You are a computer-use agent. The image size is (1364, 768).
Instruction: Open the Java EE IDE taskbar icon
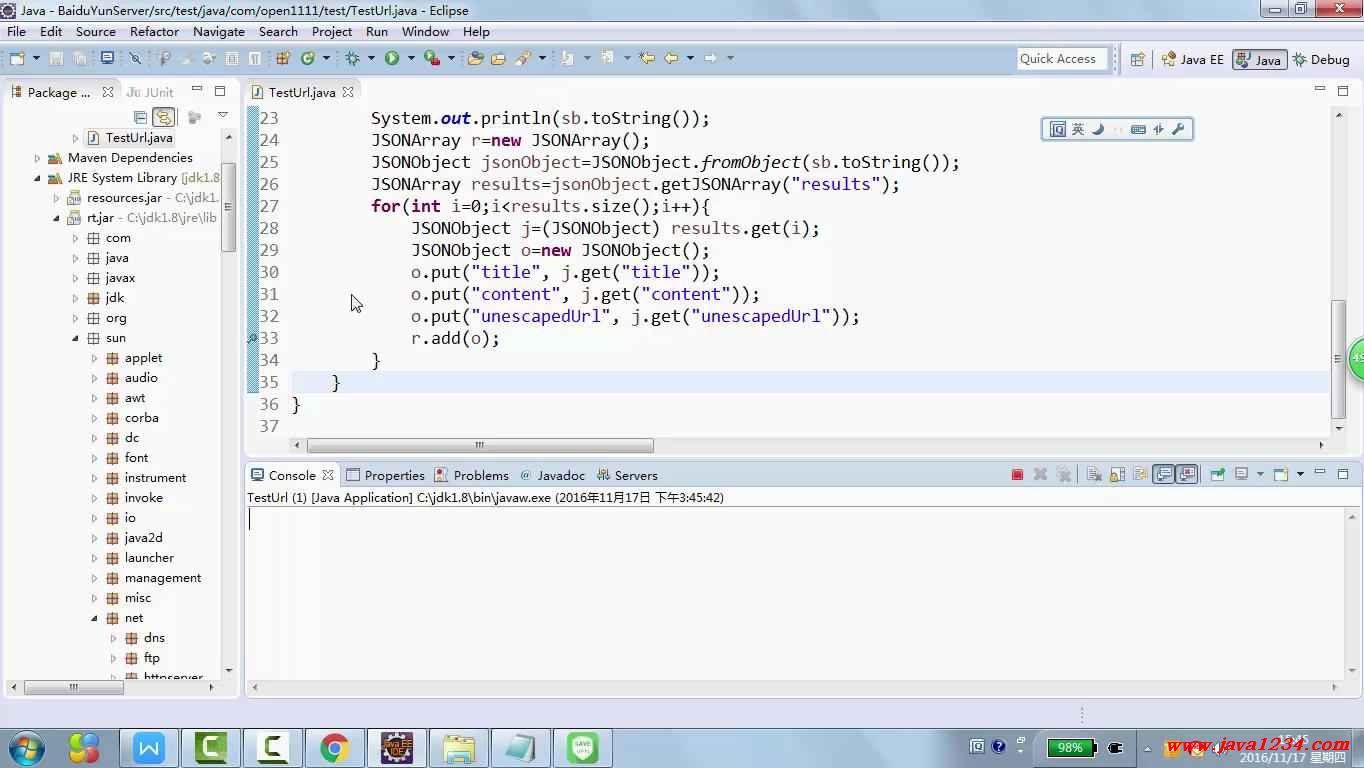point(397,748)
